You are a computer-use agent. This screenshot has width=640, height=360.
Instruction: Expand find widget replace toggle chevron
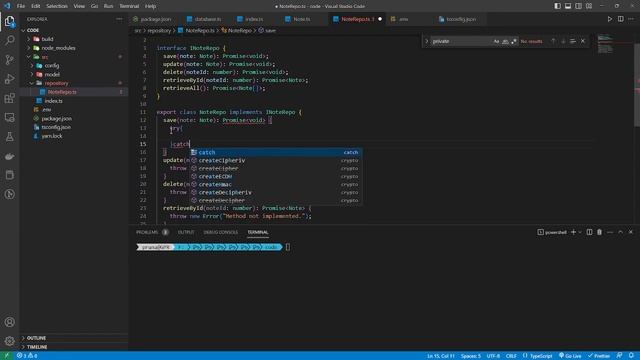tap(427, 41)
